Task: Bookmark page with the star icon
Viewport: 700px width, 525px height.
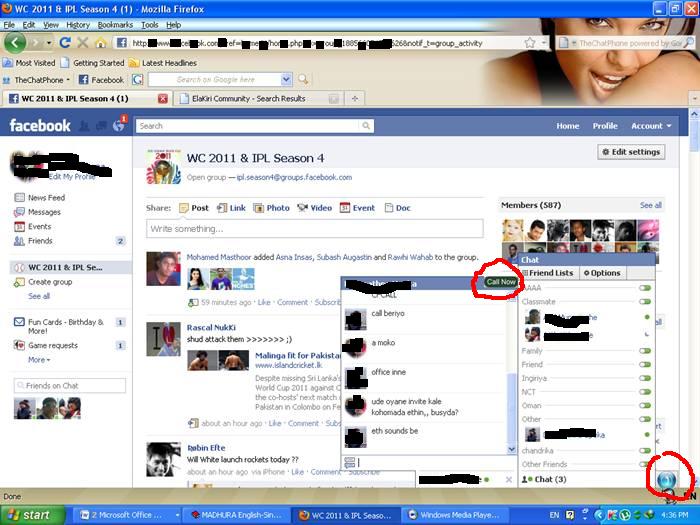Action: point(530,43)
